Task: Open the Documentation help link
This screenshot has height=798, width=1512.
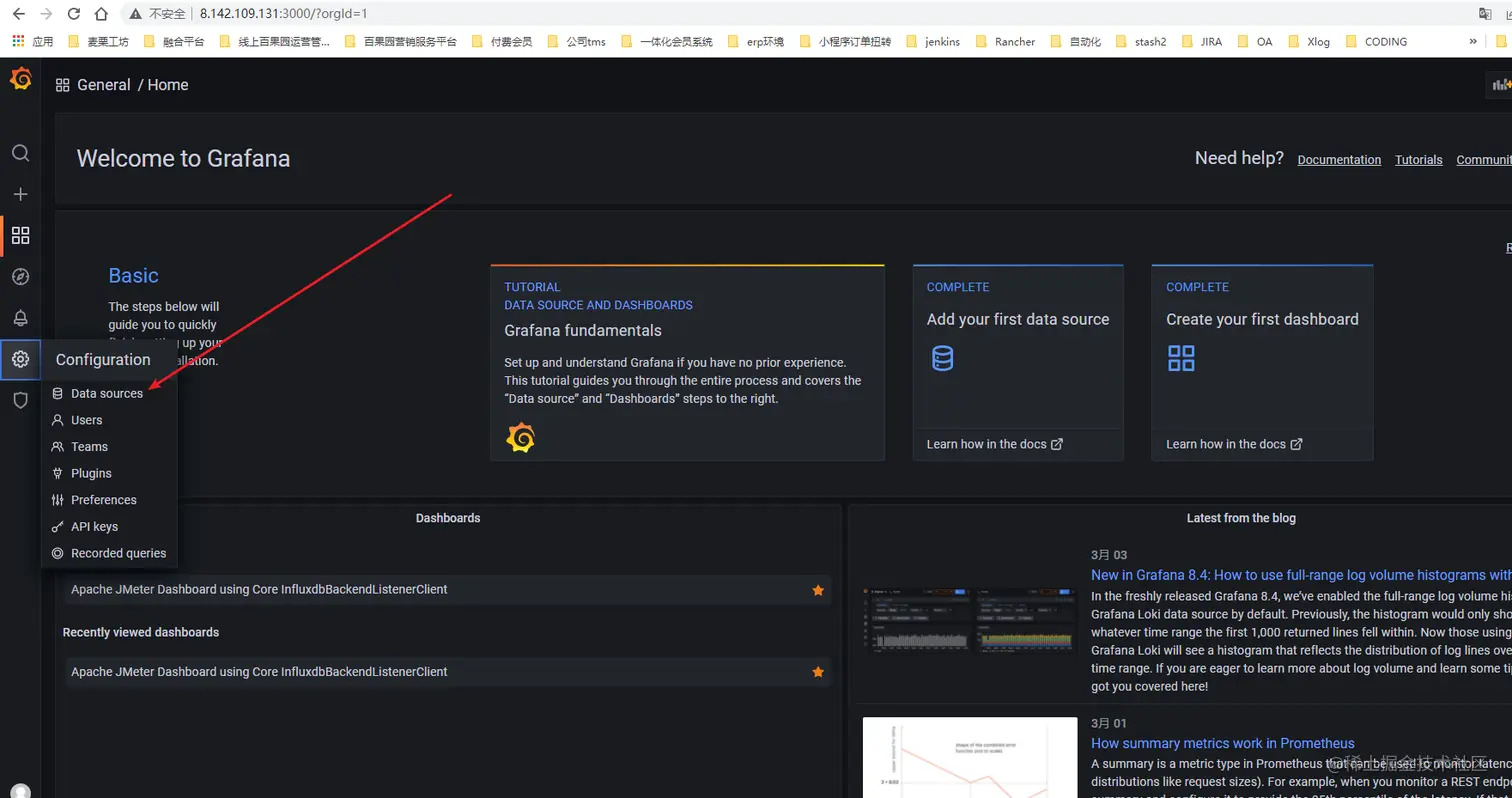Action: point(1339,159)
